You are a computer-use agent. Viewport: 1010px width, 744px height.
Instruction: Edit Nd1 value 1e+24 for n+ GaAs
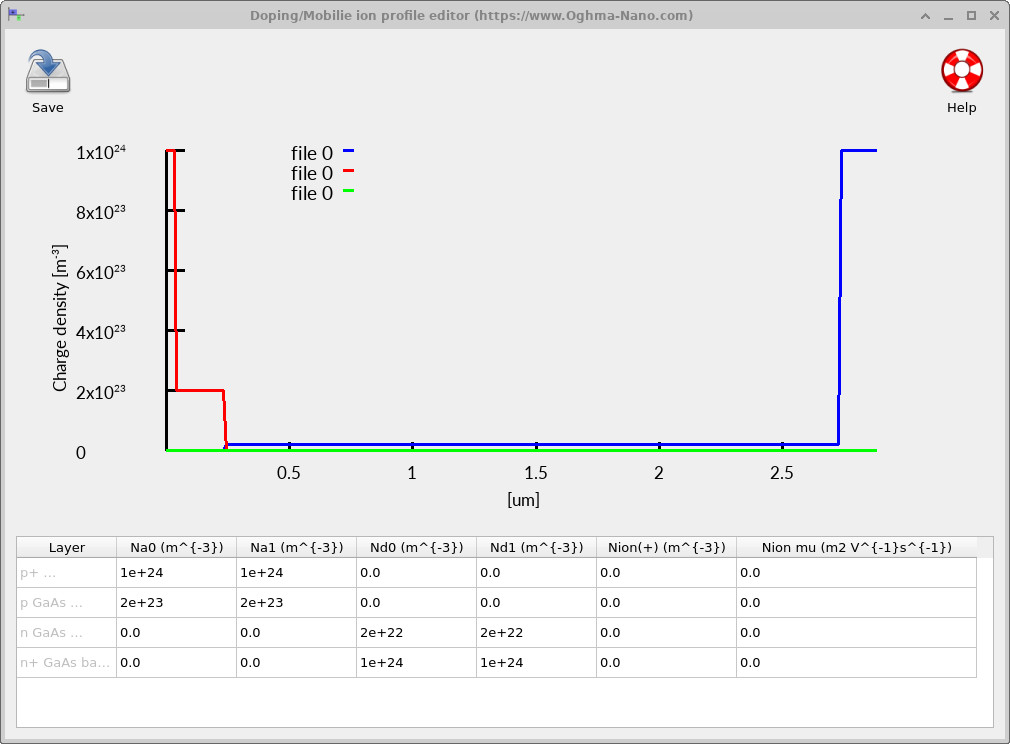click(x=536, y=663)
